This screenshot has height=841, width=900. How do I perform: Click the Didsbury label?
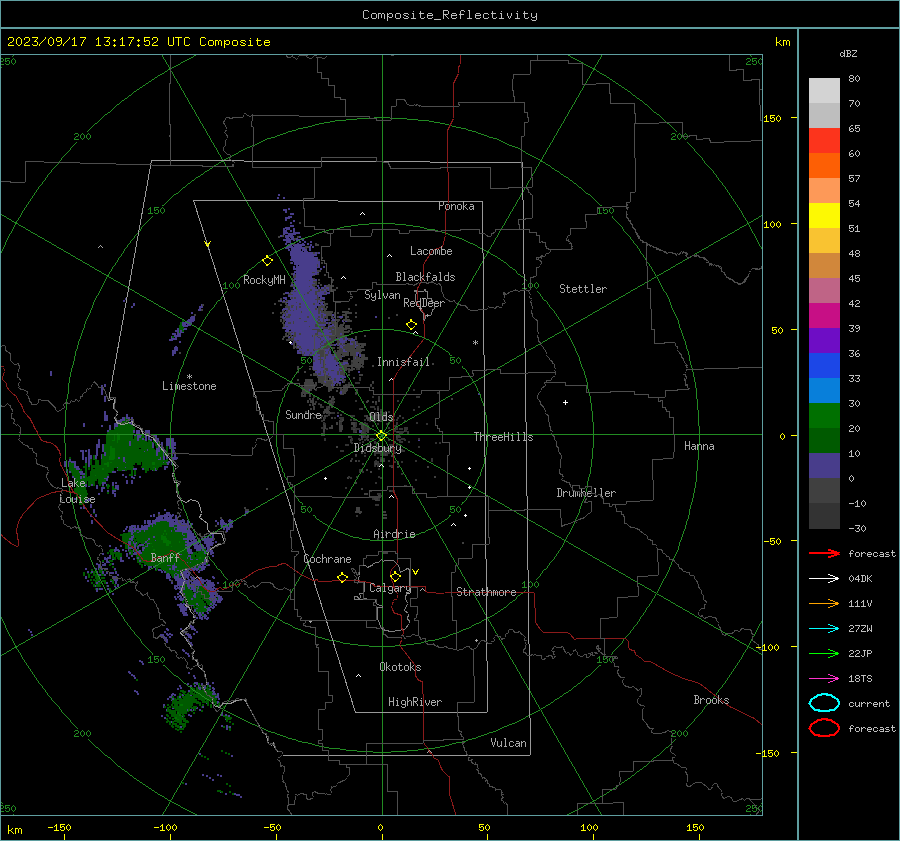coord(378,448)
